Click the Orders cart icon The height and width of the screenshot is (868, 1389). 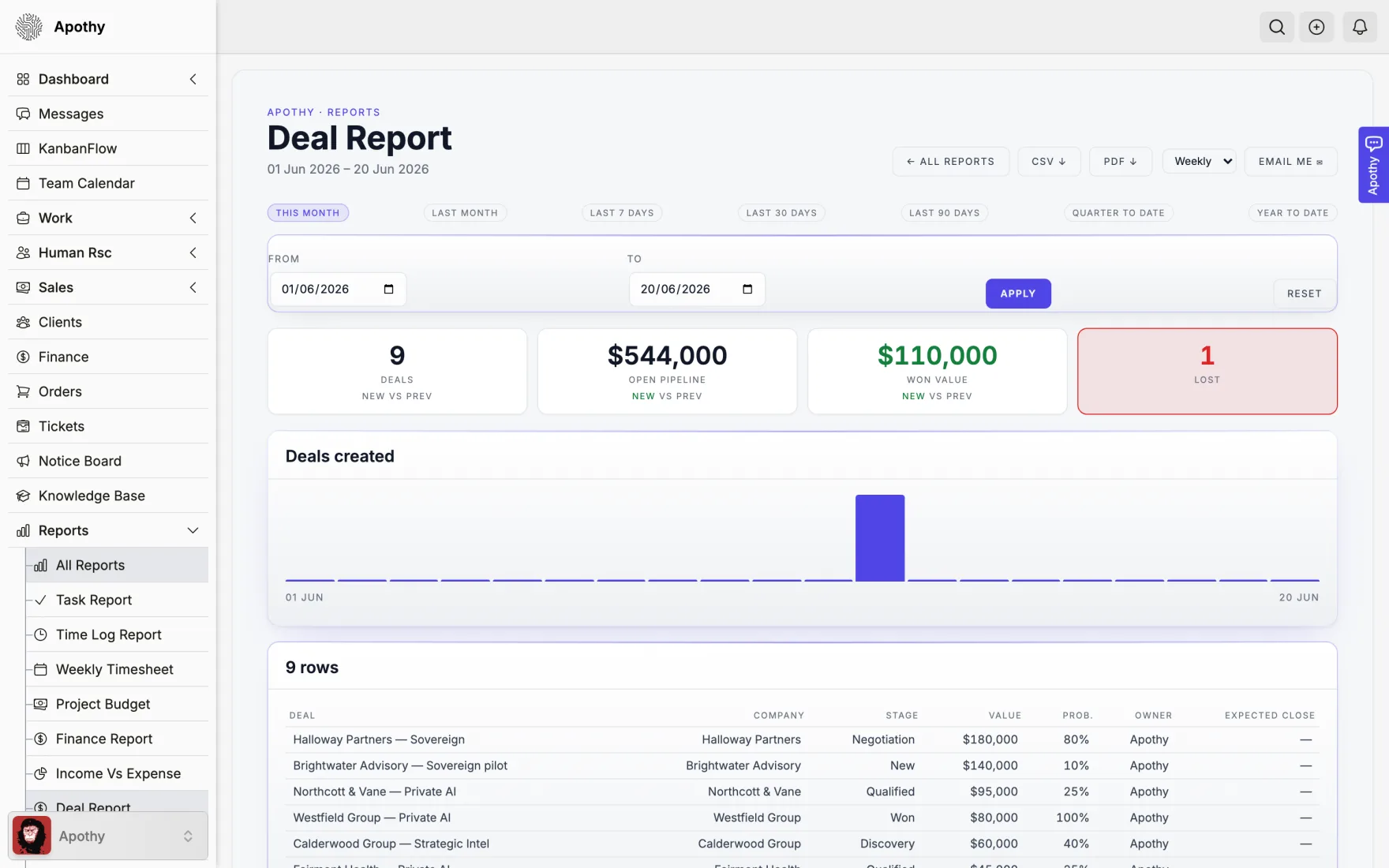click(x=23, y=391)
